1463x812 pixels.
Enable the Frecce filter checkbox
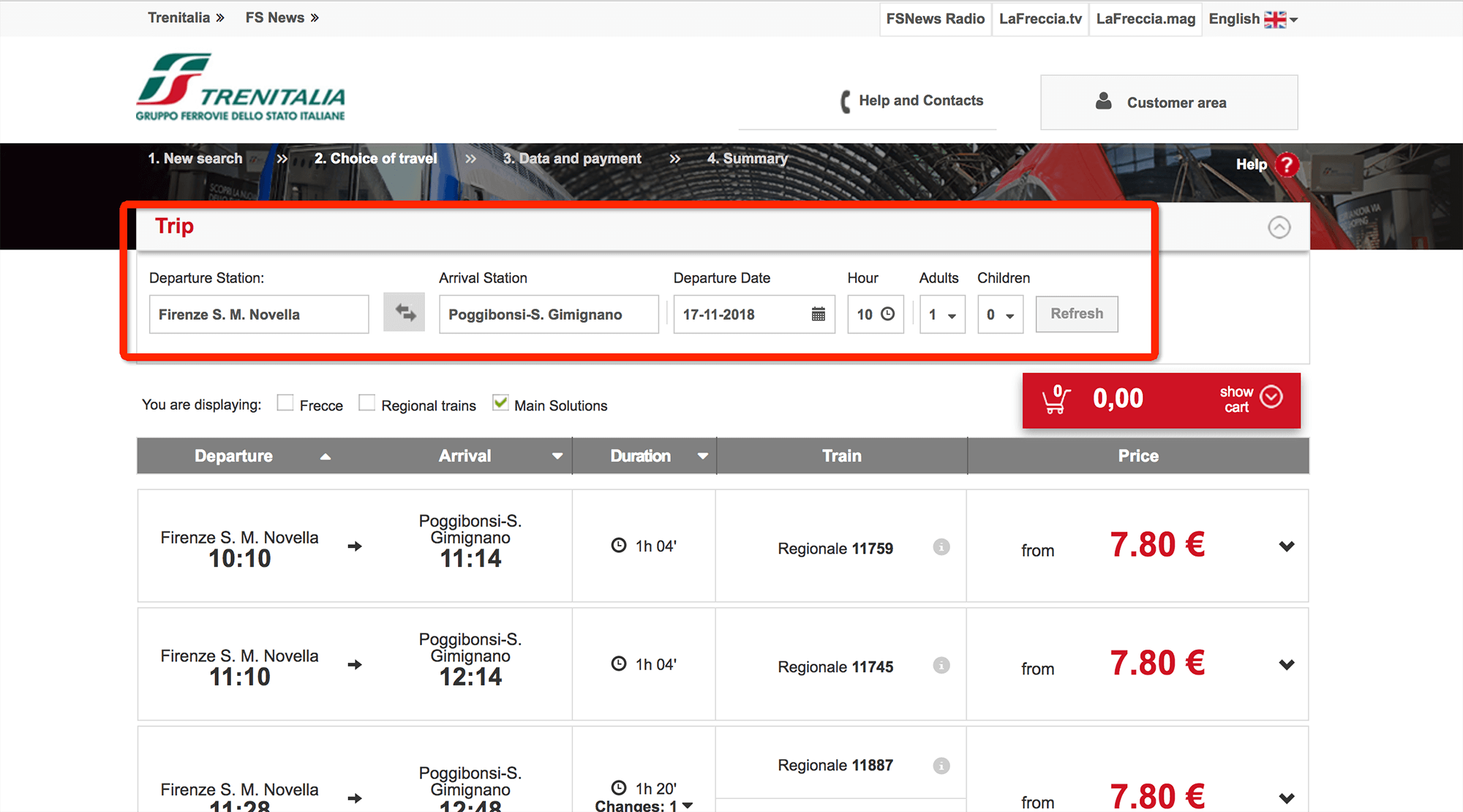coord(285,403)
